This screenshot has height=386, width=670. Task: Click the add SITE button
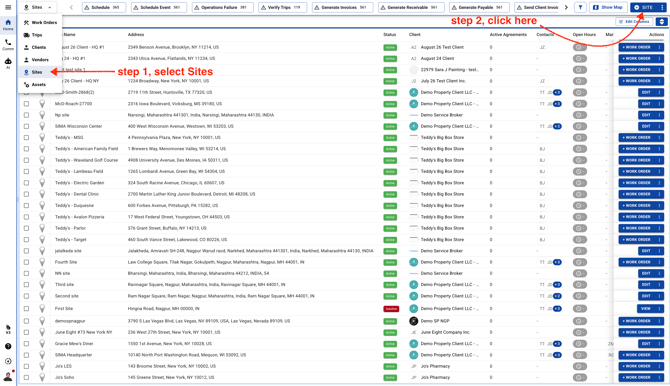tap(644, 7)
